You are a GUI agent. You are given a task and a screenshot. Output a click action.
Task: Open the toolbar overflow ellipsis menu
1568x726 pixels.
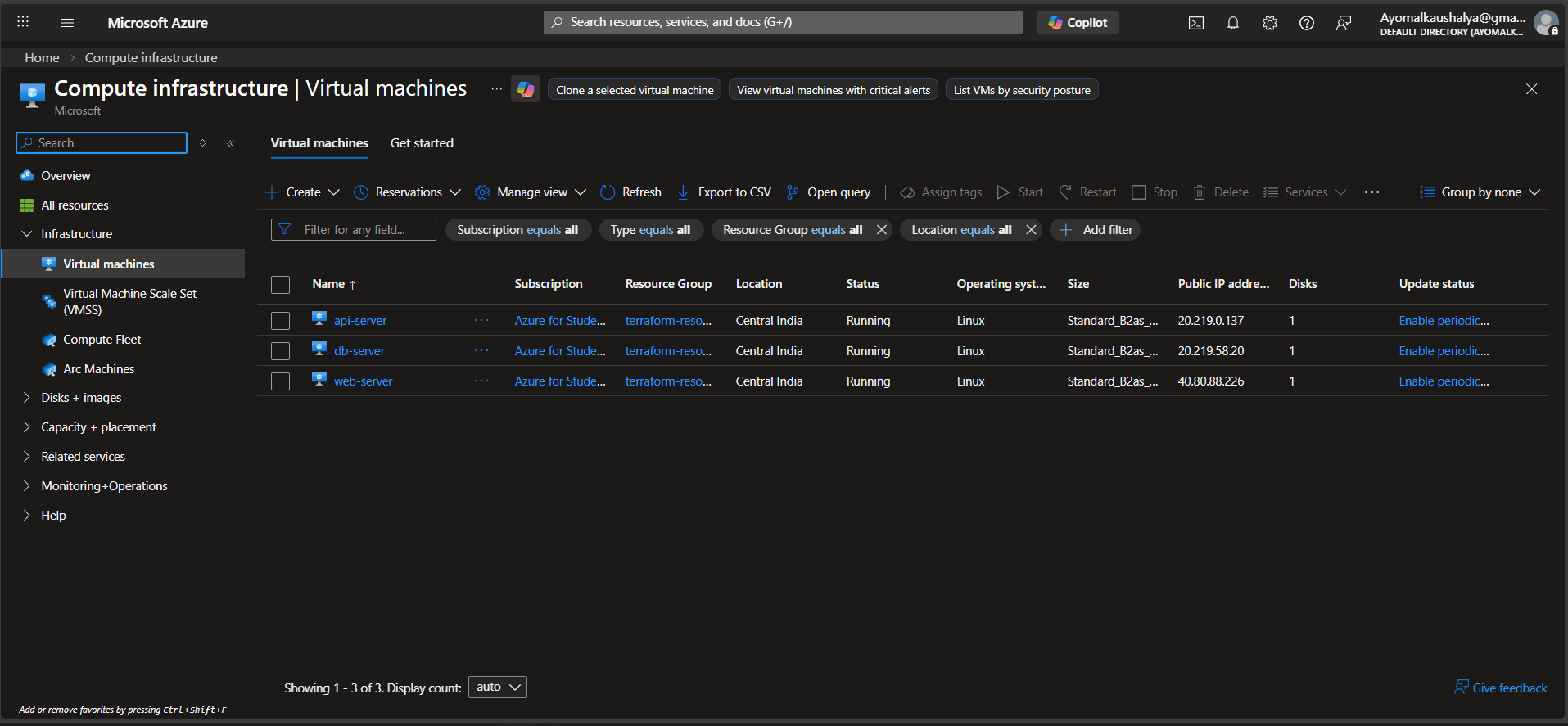click(1371, 192)
